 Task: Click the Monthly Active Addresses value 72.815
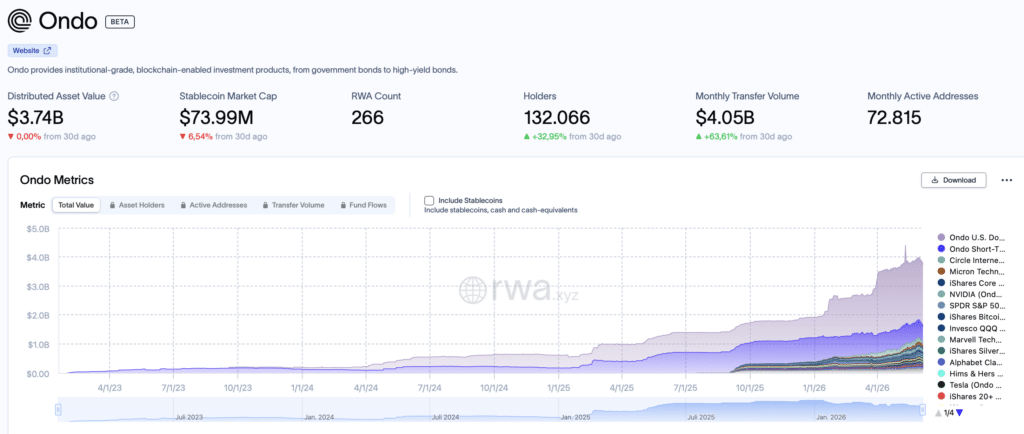[894, 117]
